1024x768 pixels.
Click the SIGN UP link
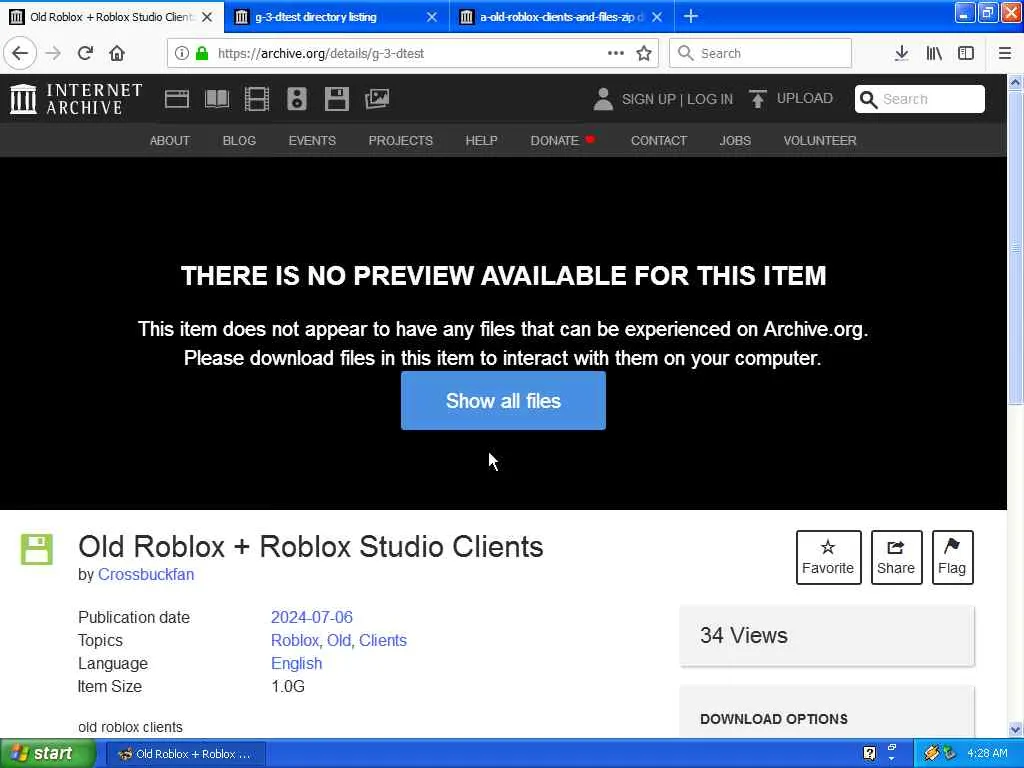[x=648, y=99]
